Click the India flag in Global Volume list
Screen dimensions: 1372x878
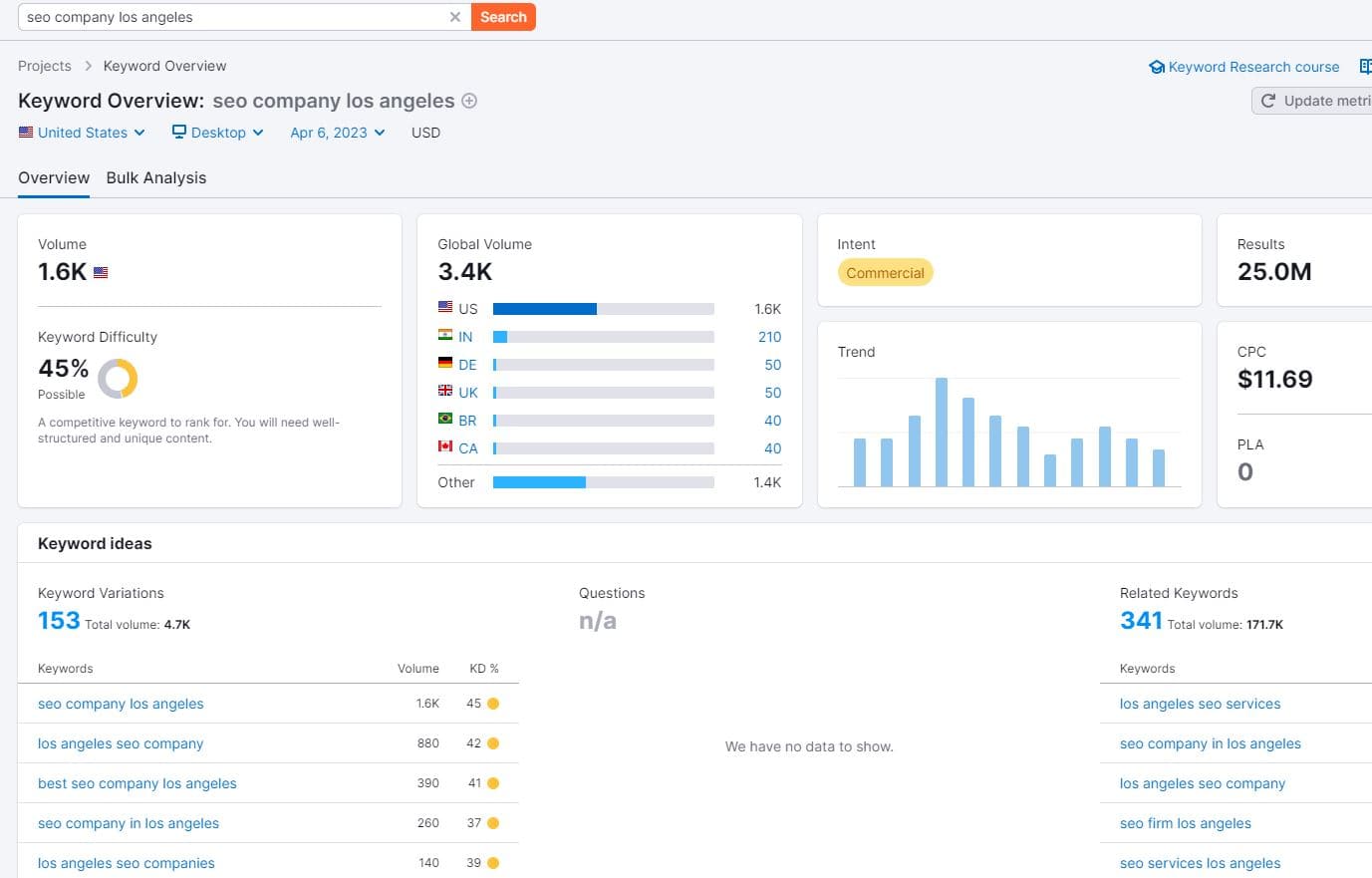click(444, 336)
